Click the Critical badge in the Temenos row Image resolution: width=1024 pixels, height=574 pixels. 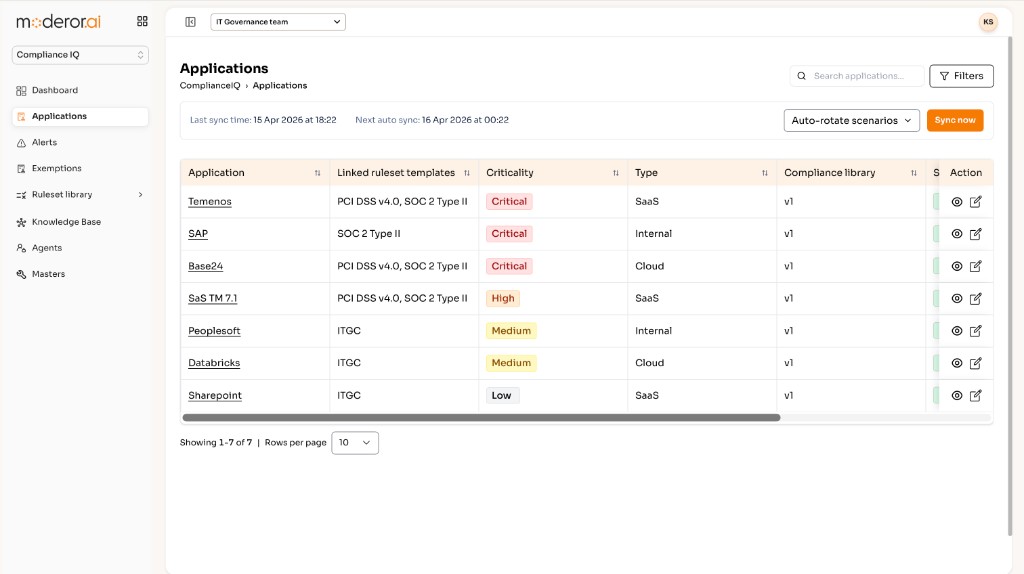pos(509,202)
